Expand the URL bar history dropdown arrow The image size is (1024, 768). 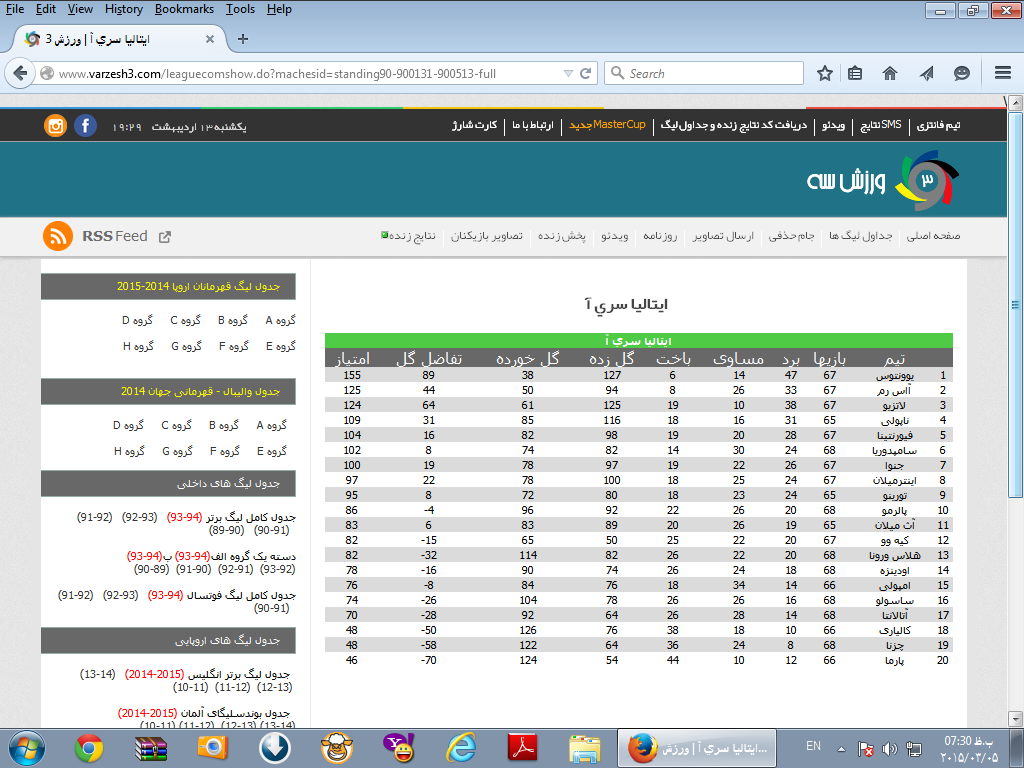pyautogui.click(x=567, y=73)
